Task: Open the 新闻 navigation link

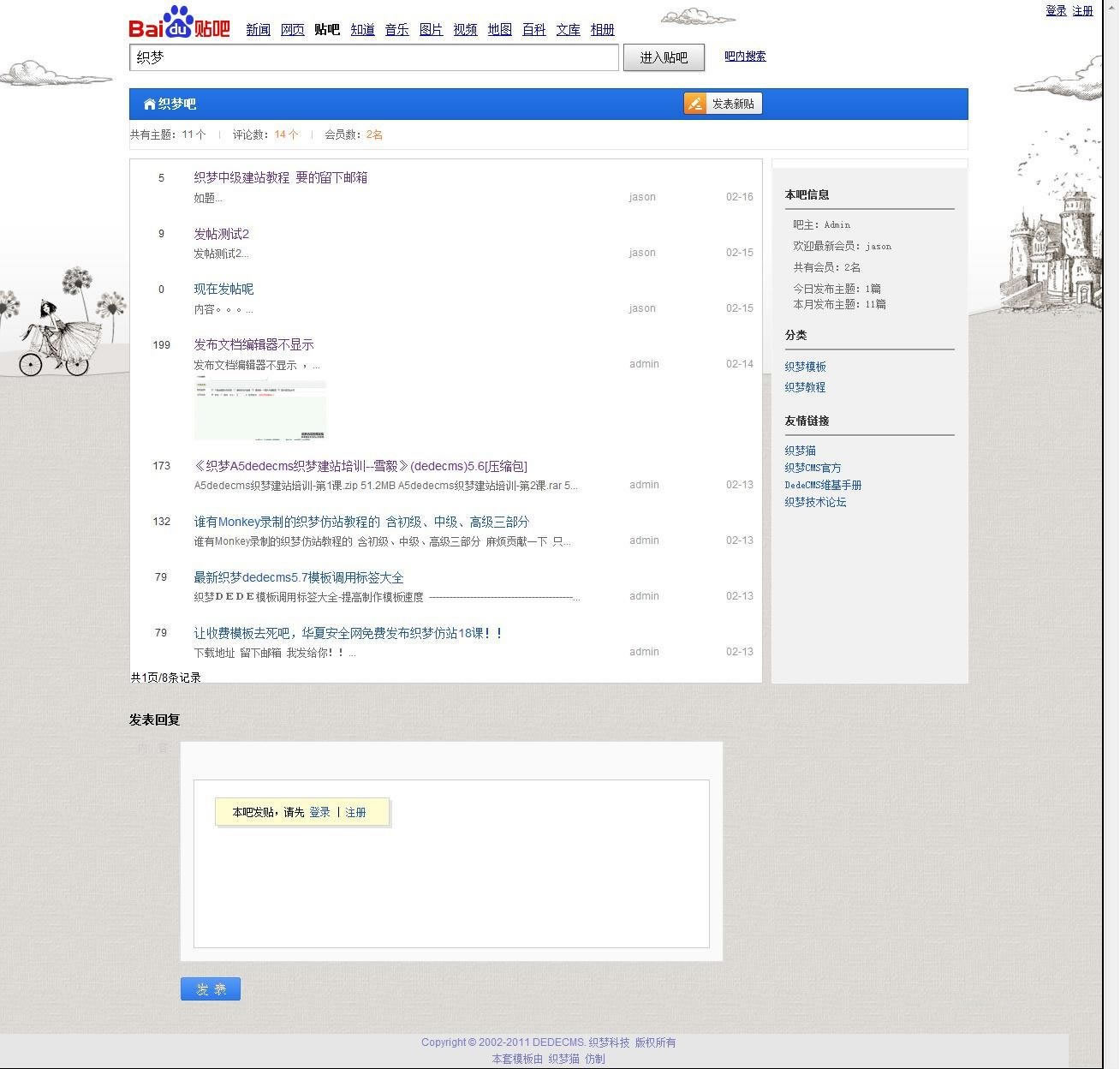Action: [258, 30]
